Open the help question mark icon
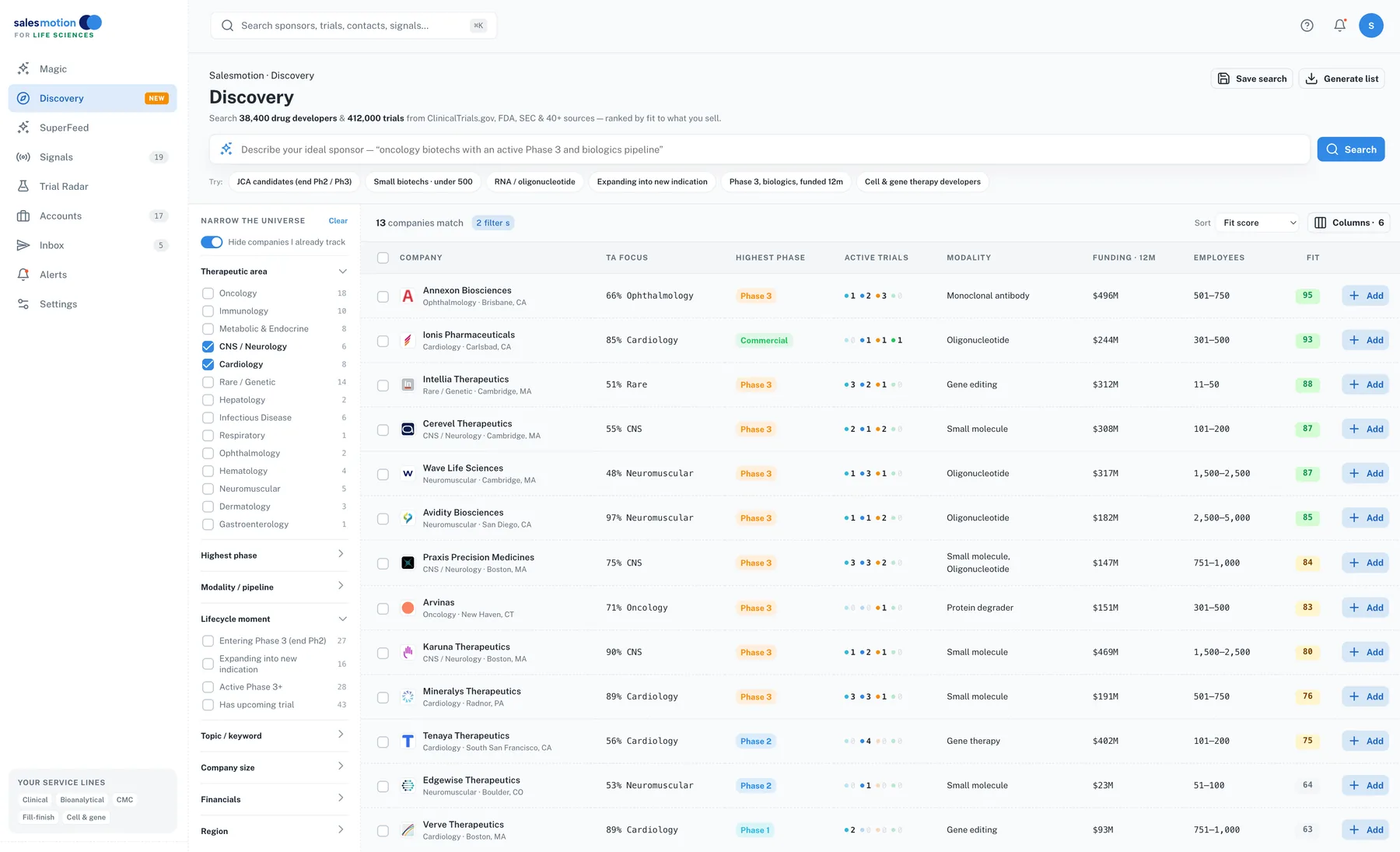The height and width of the screenshot is (852, 1400). coord(1307,26)
